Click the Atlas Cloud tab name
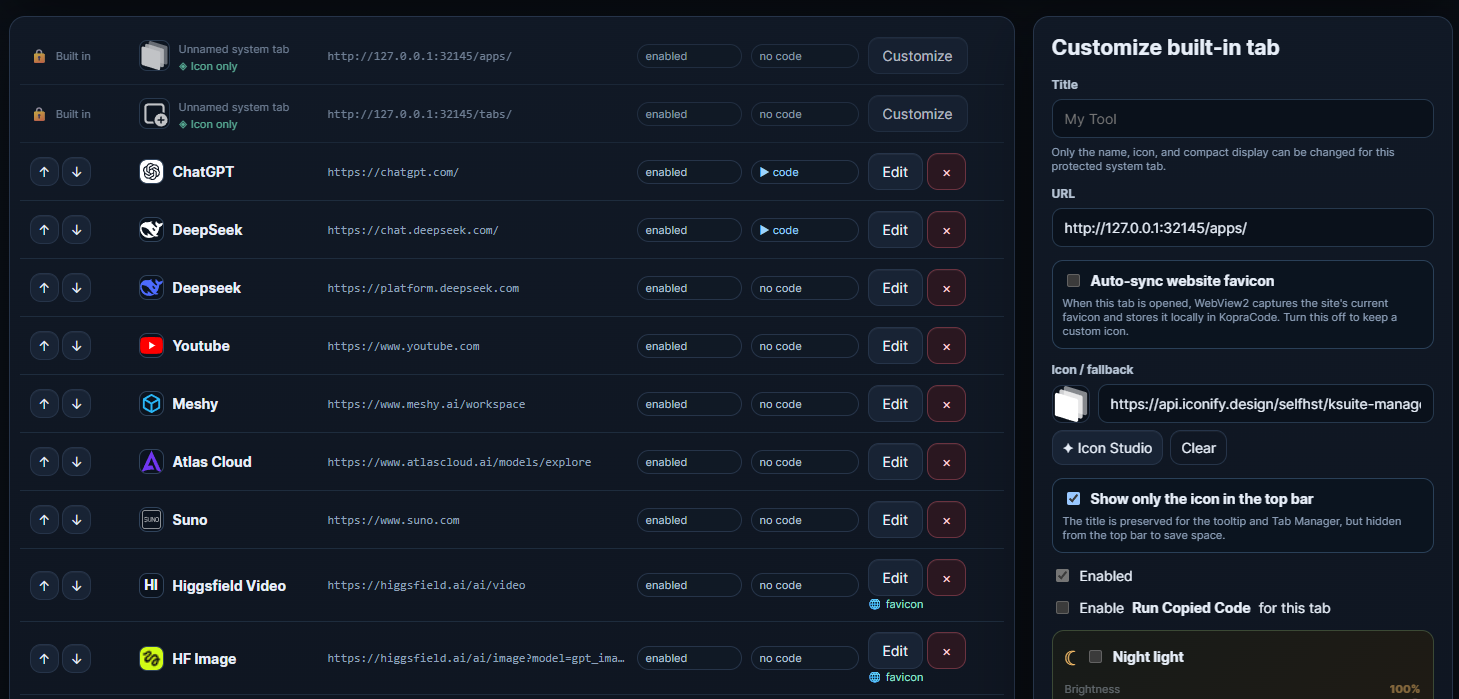This screenshot has width=1459, height=699. pos(212,462)
